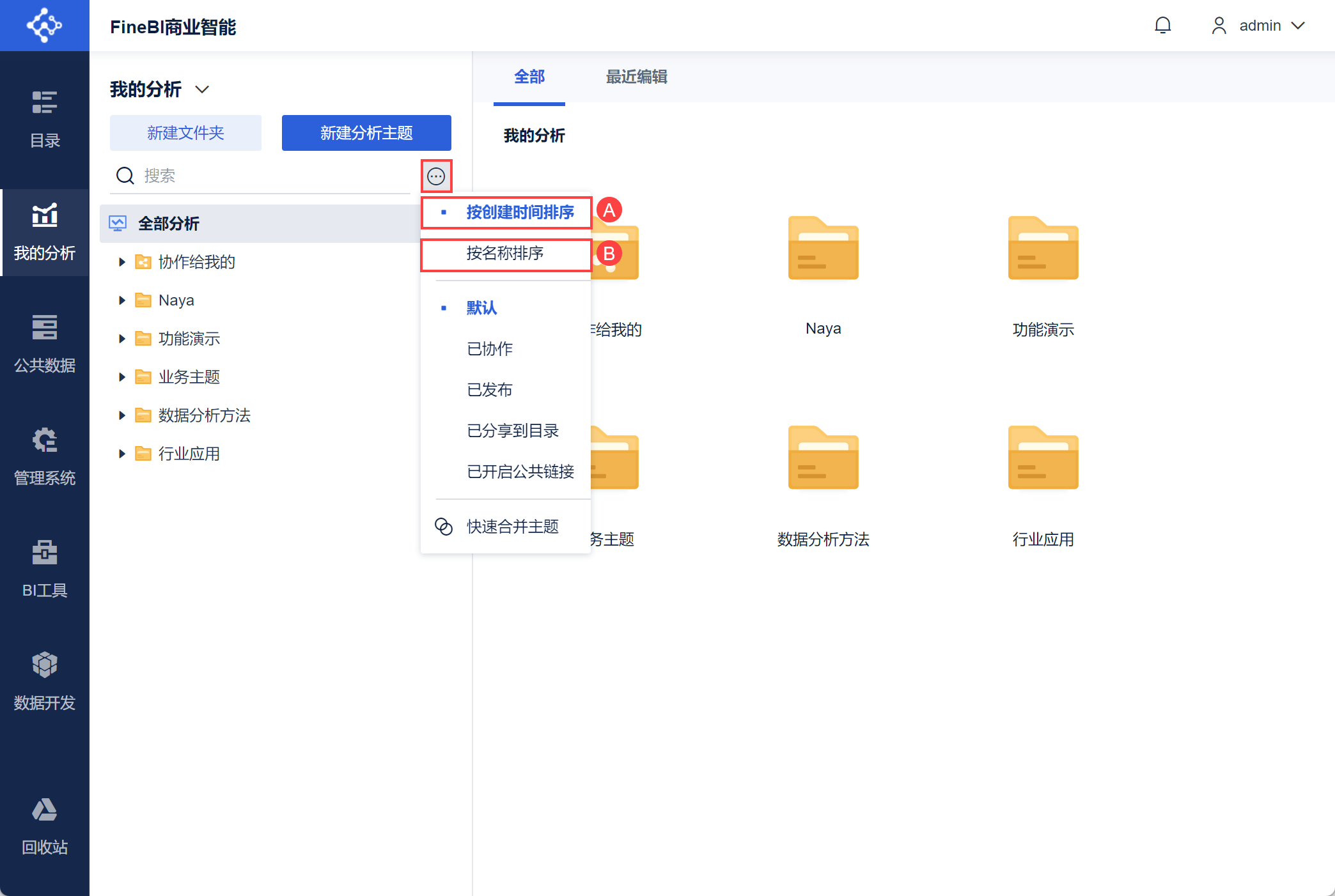Image resolution: width=1335 pixels, height=896 pixels.
Task: Open the 目录 directory sidebar icon
Action: tap(45, 119)
